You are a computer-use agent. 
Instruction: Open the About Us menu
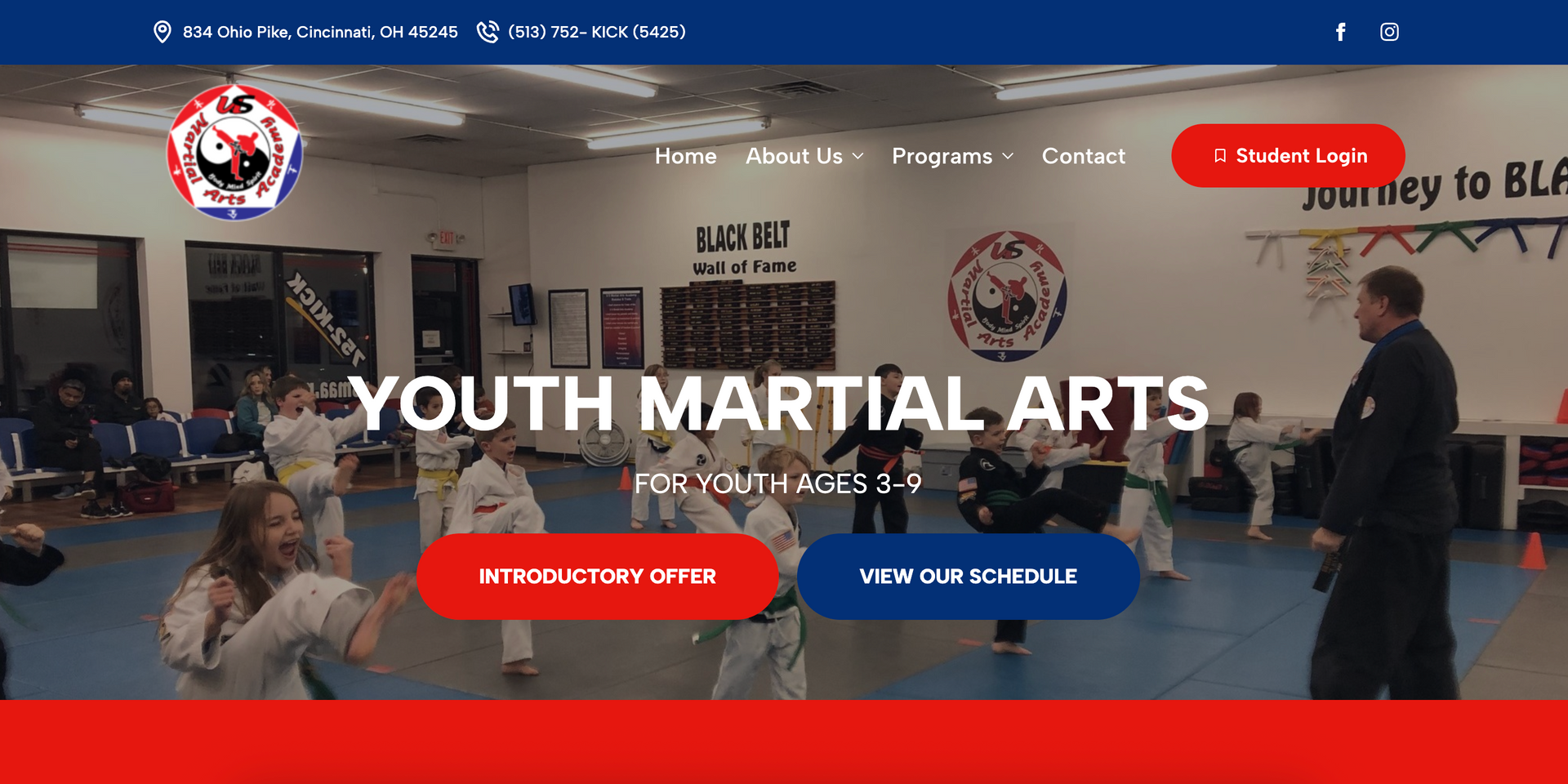coord(794,156)
